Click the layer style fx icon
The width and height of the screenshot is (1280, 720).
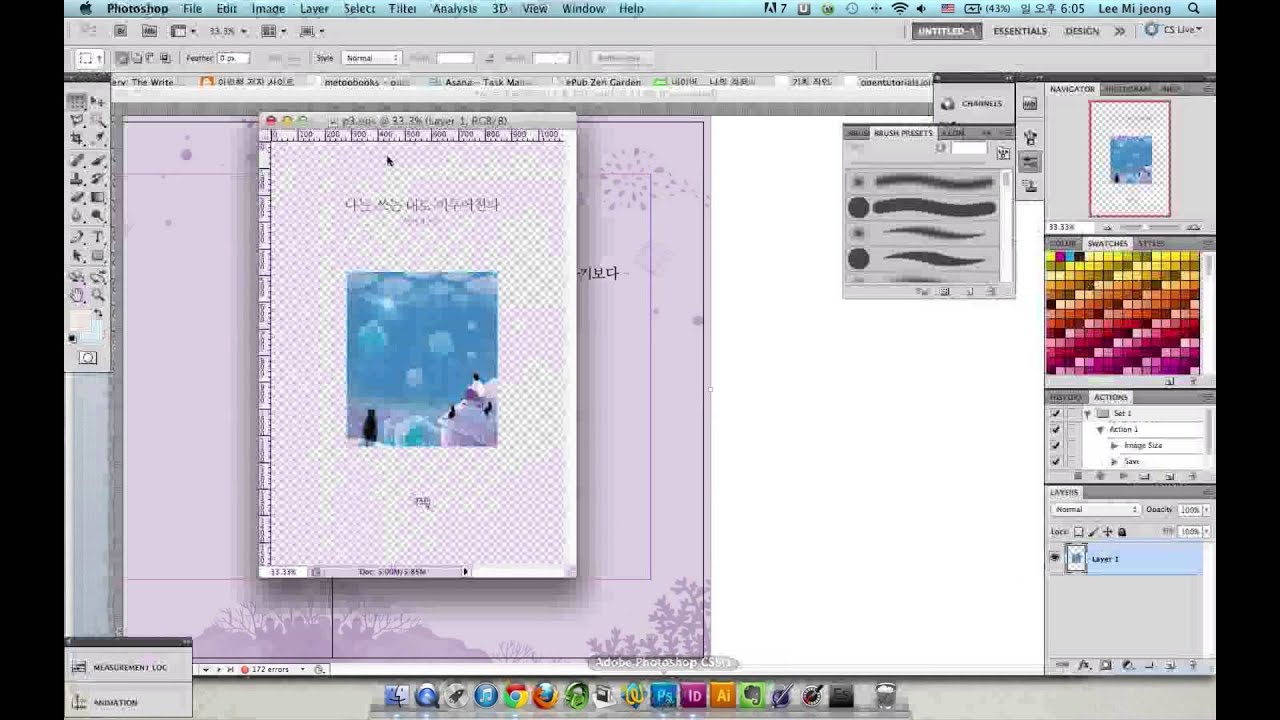click(1085, 666)
